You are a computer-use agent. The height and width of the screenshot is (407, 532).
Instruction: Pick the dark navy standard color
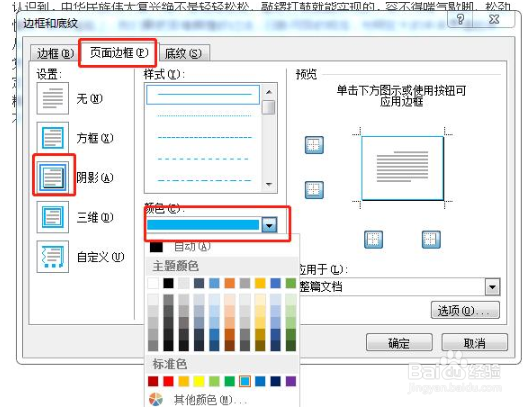coord(276,381)
